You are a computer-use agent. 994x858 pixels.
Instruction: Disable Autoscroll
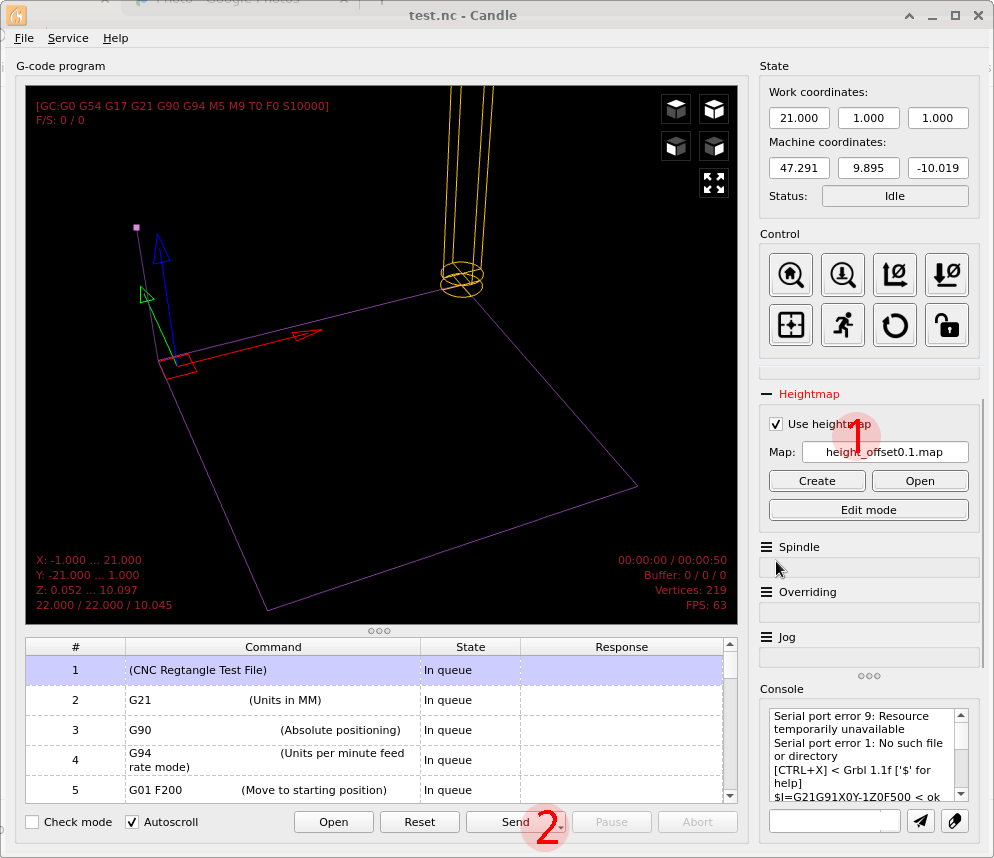131,822
